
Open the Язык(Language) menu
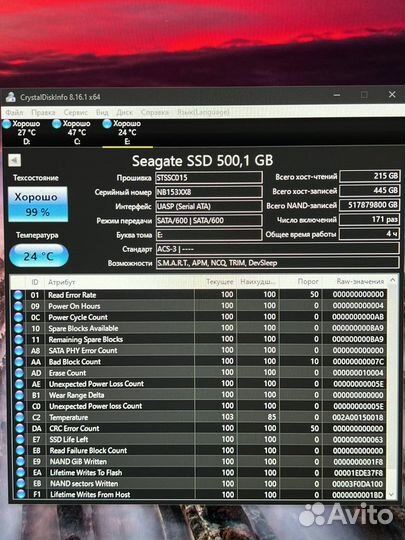point(203,112)
